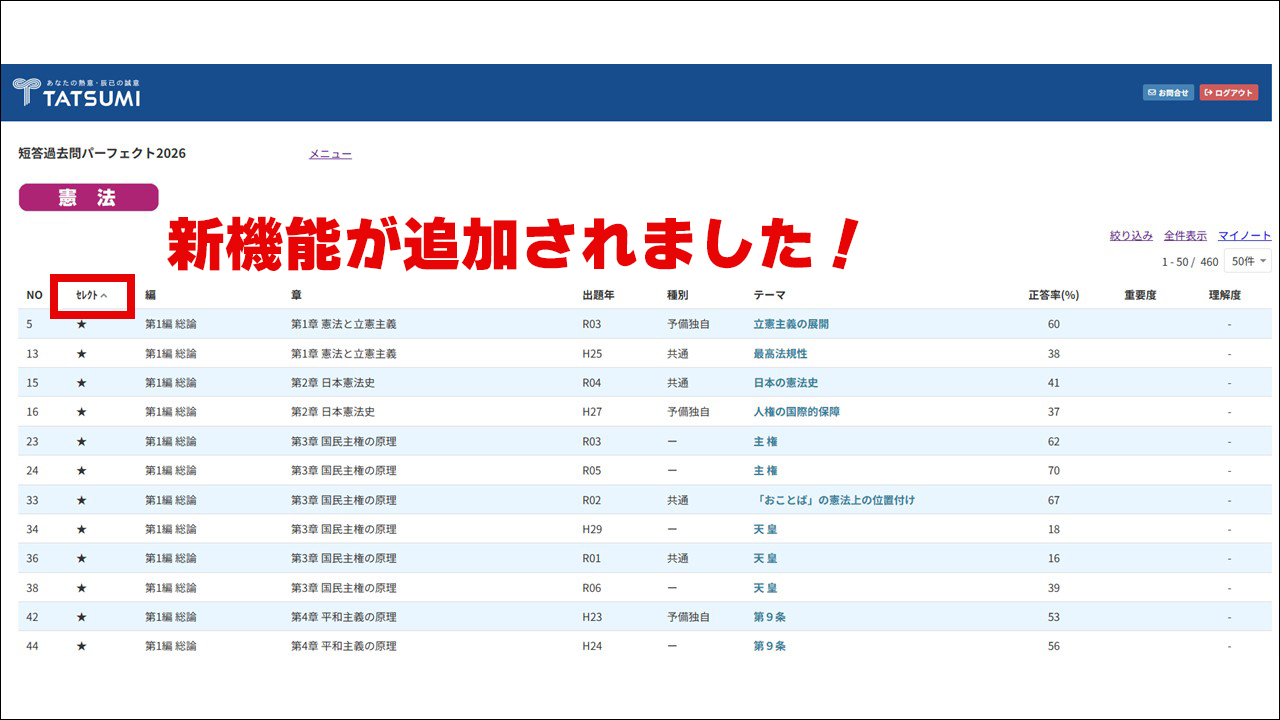Click the TATSUMI logo in header
Viewport: 1280px width, 720px height.
[77, 93]
